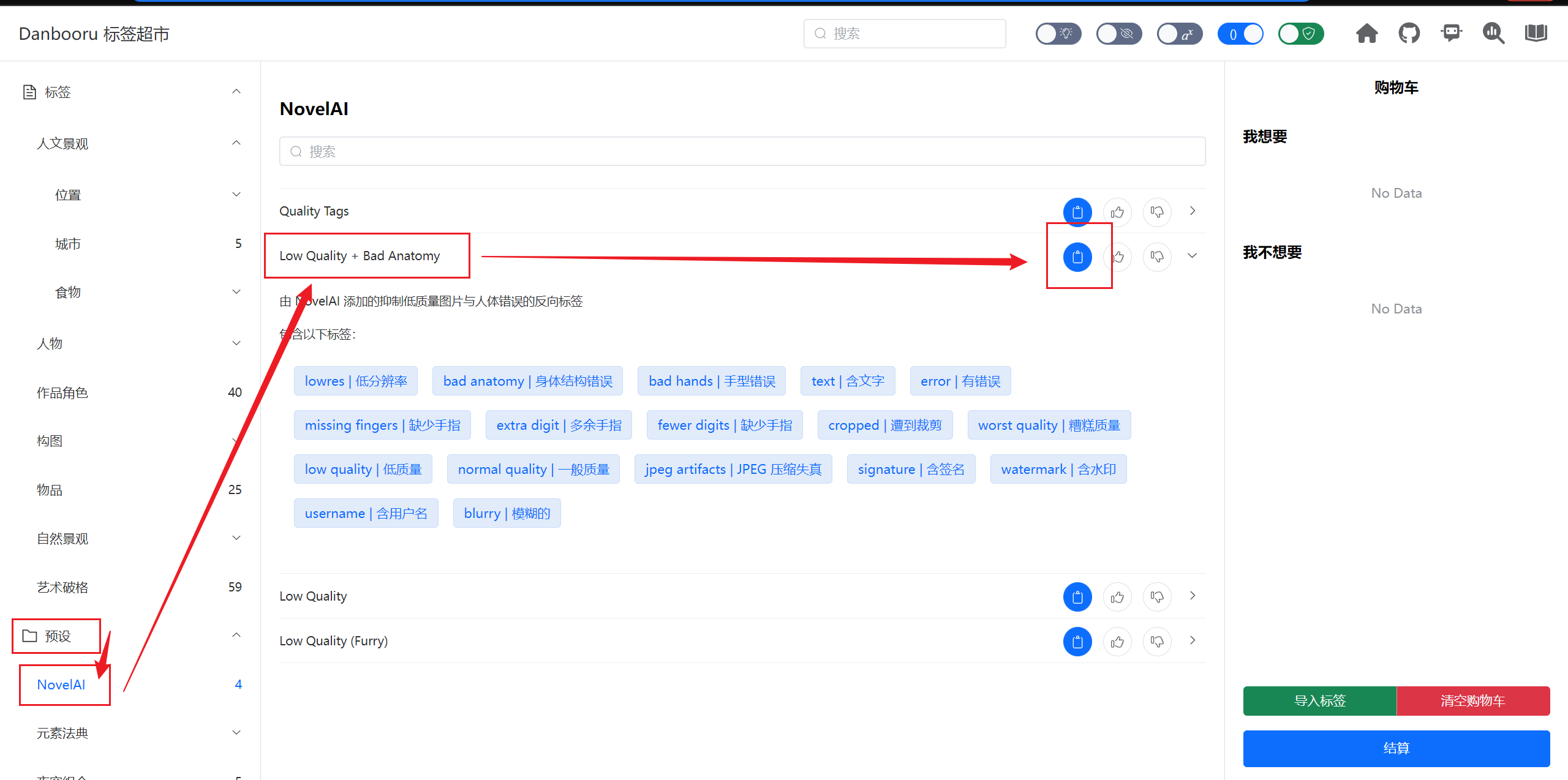Viewport: 1568px width, 780px height.
Task: Like the Quality Tags preset
Action: pyautogui.click(x=1117, y=212)
